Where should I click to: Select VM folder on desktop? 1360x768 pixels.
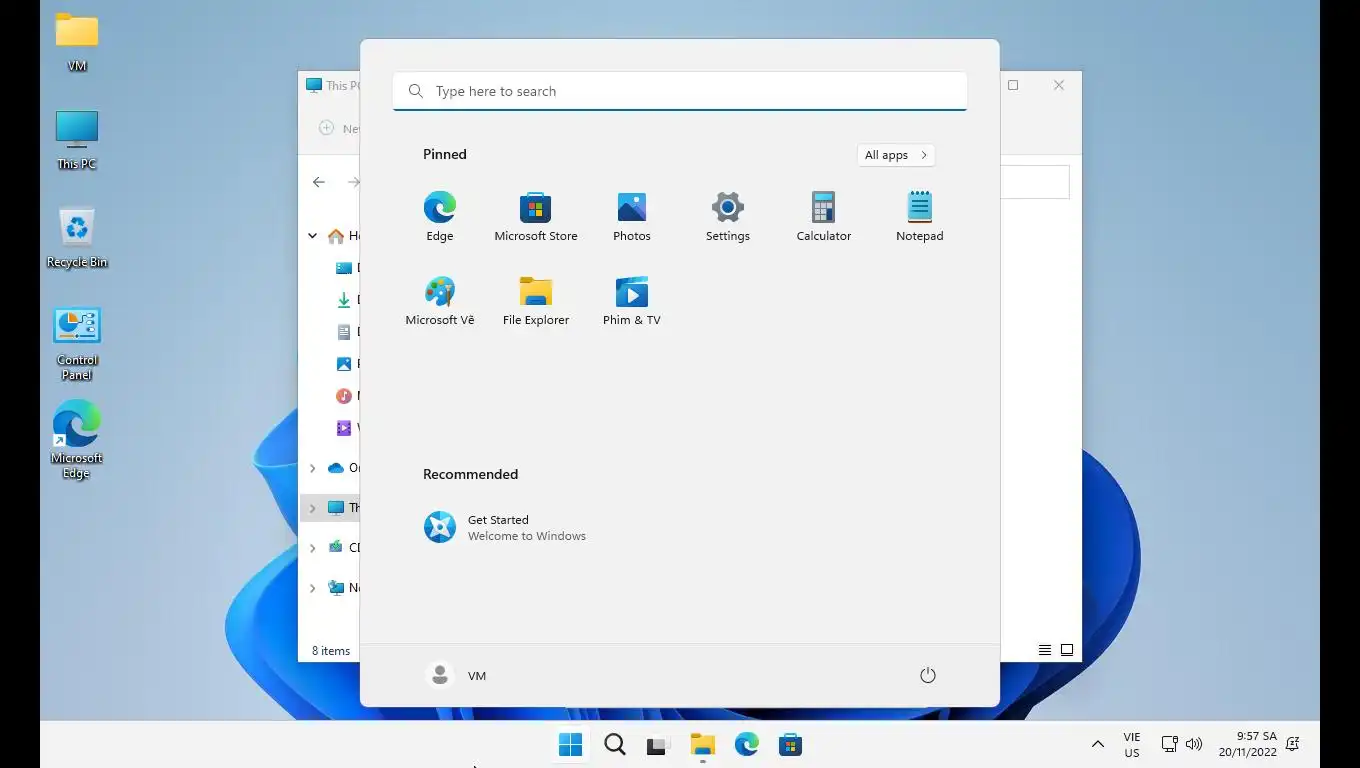click(x=77, y=42)
